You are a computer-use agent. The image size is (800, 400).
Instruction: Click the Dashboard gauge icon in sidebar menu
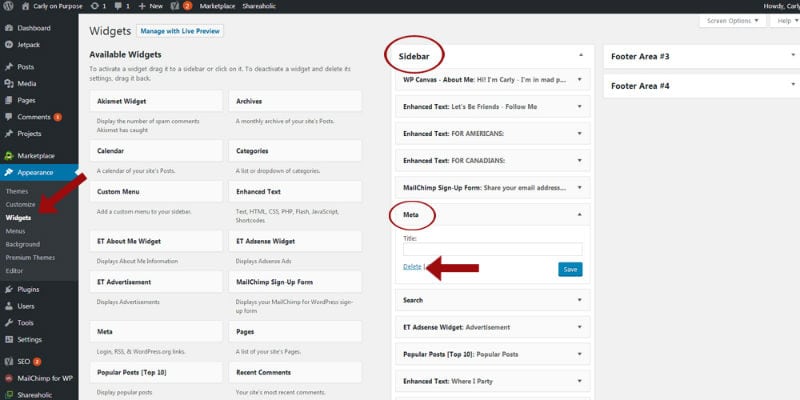pos(9,28)
